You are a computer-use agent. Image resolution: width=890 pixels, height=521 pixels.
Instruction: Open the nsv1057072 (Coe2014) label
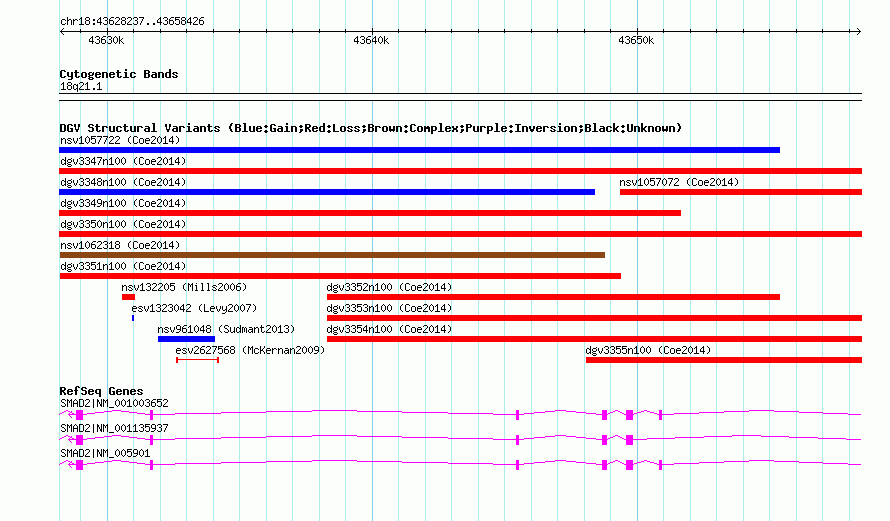(x=679, y=182)
